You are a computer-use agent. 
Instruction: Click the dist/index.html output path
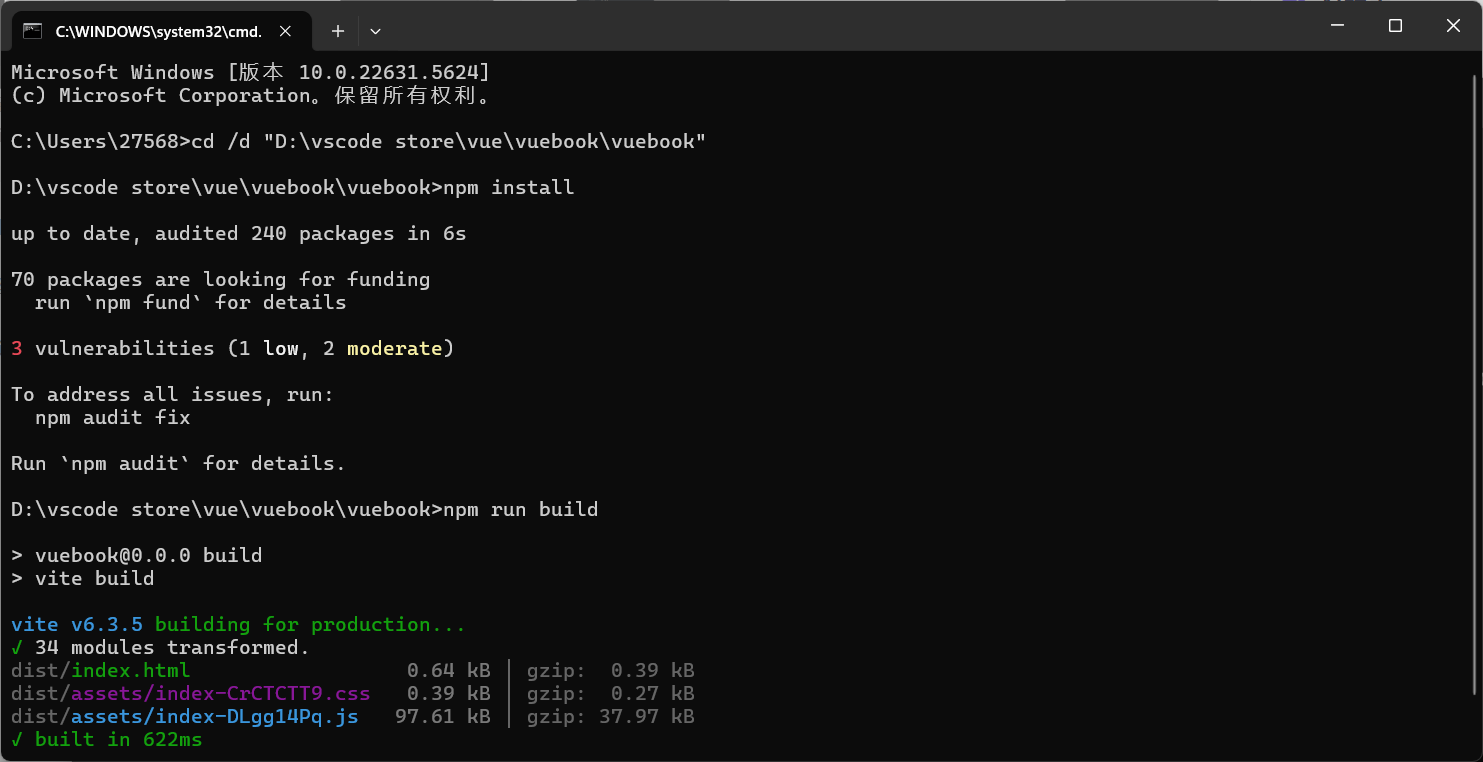click(100, 670)
